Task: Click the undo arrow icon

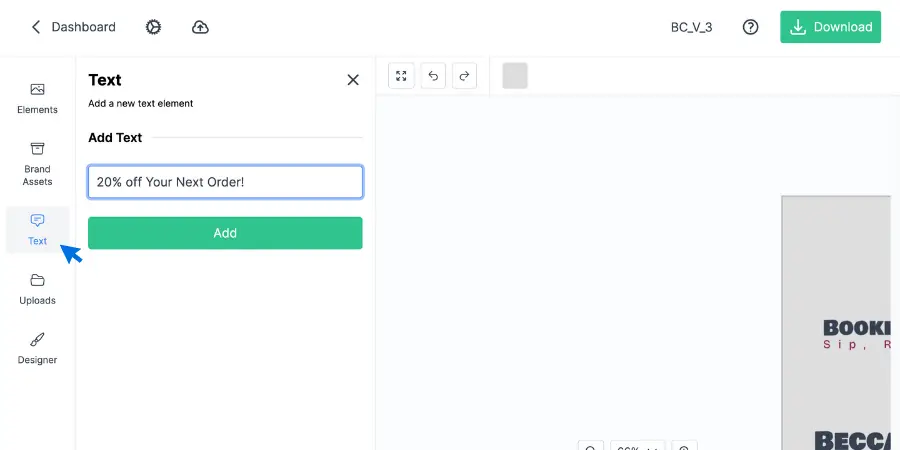Action: [433, 76]
